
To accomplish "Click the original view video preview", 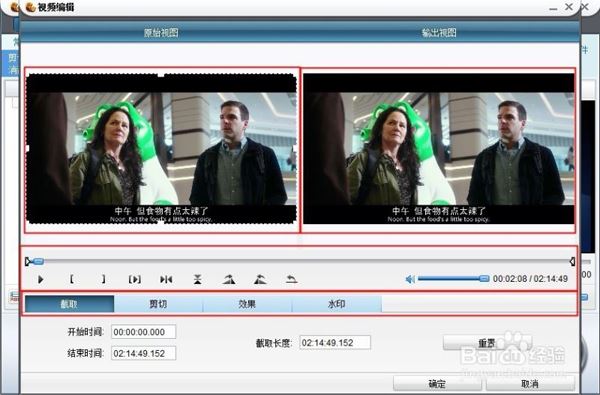I will click(161, 149).
